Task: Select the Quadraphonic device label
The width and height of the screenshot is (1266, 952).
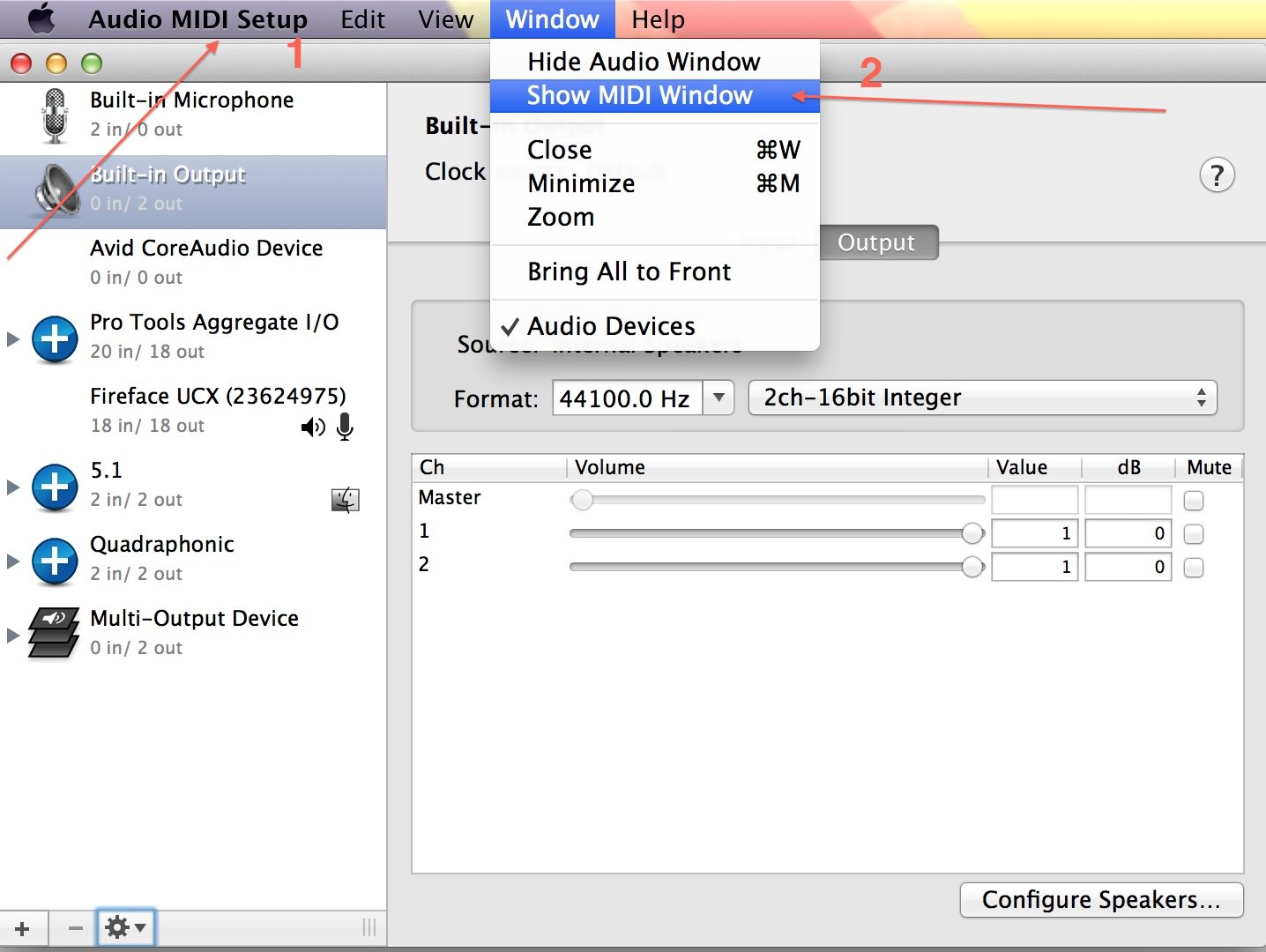Action: (x=162, y=545)
